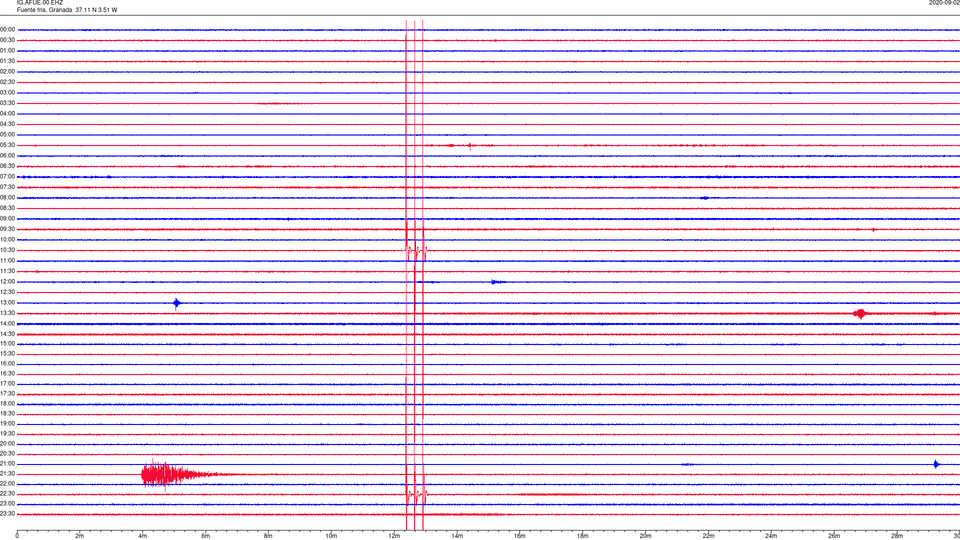The width and height of the screenshot is (960, 540).
Task: Click the 14m axis tick label
Action: pyautogui.click(x=457, y=536)
